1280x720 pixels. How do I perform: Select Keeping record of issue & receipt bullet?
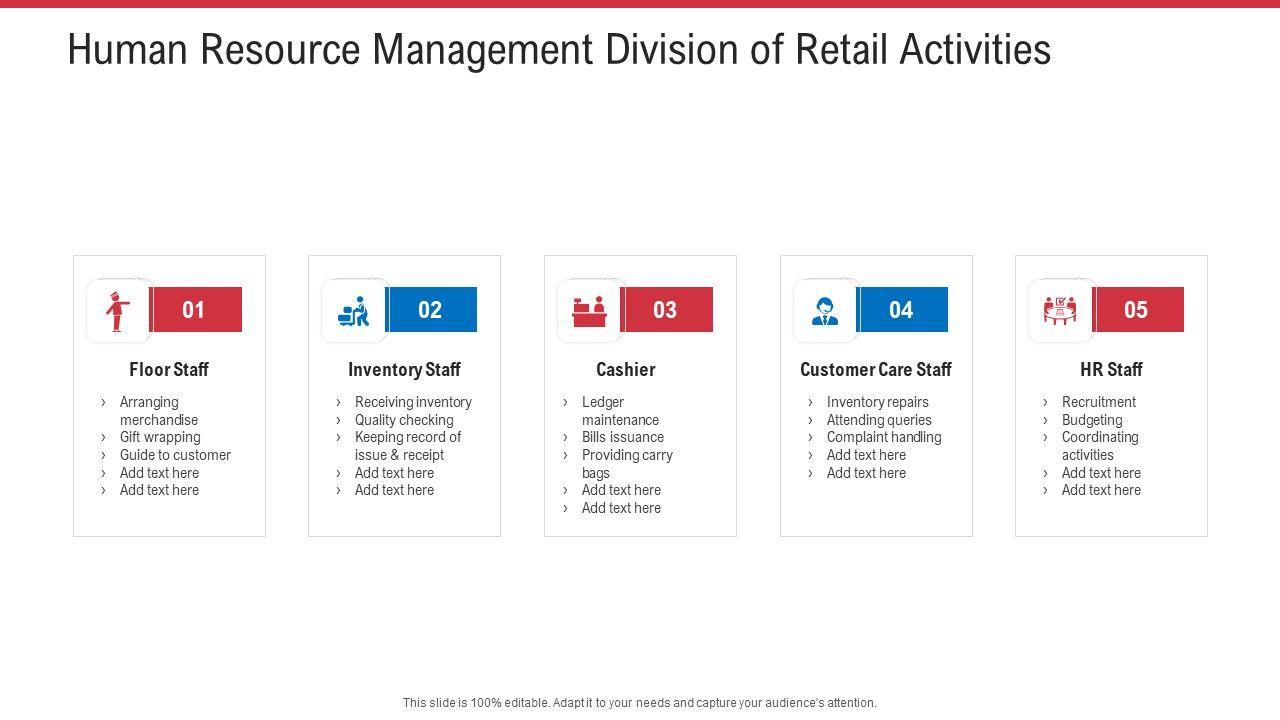click(408, 446)
